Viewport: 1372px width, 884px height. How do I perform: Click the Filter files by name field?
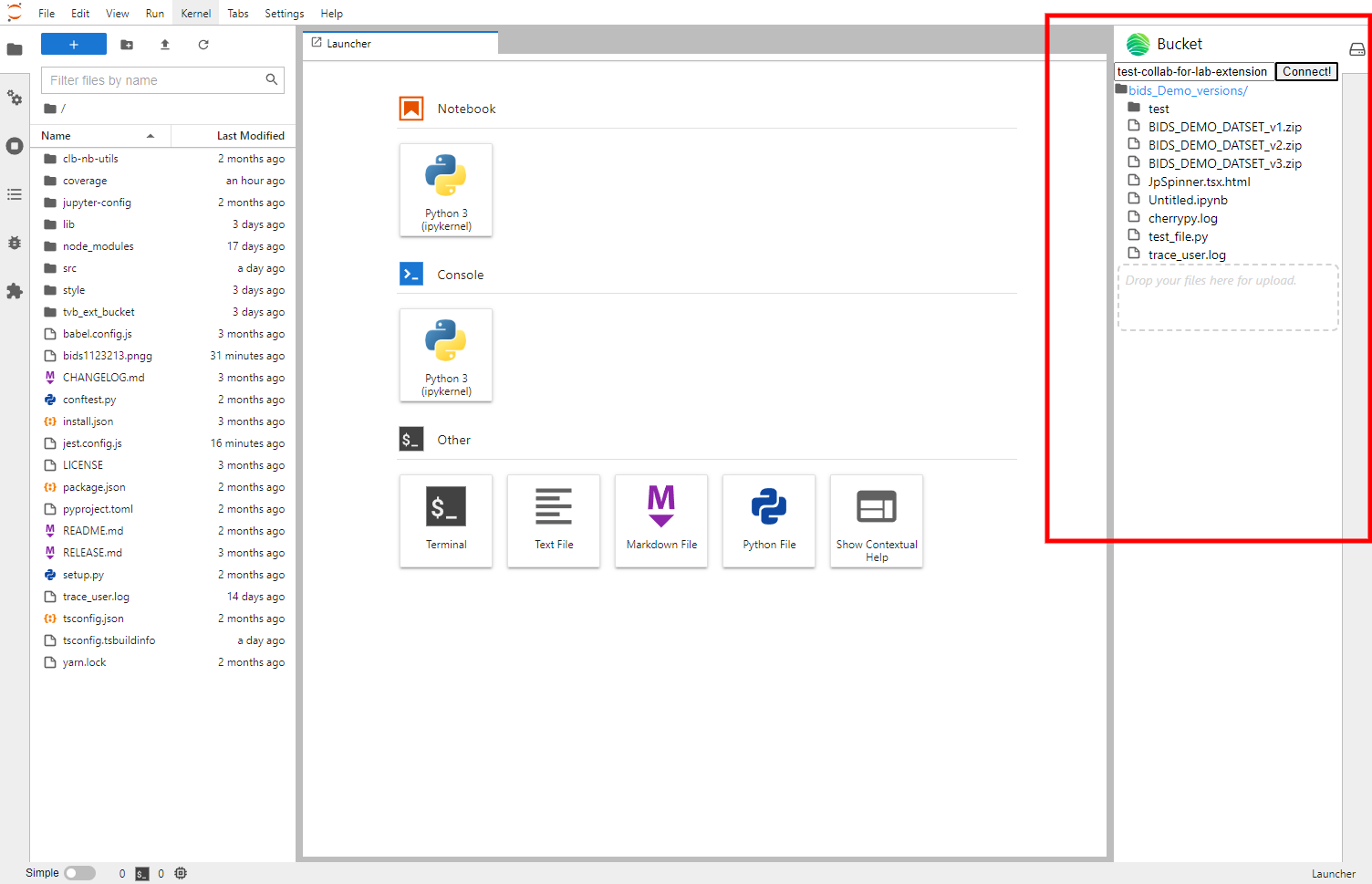(x=155, y=80)
